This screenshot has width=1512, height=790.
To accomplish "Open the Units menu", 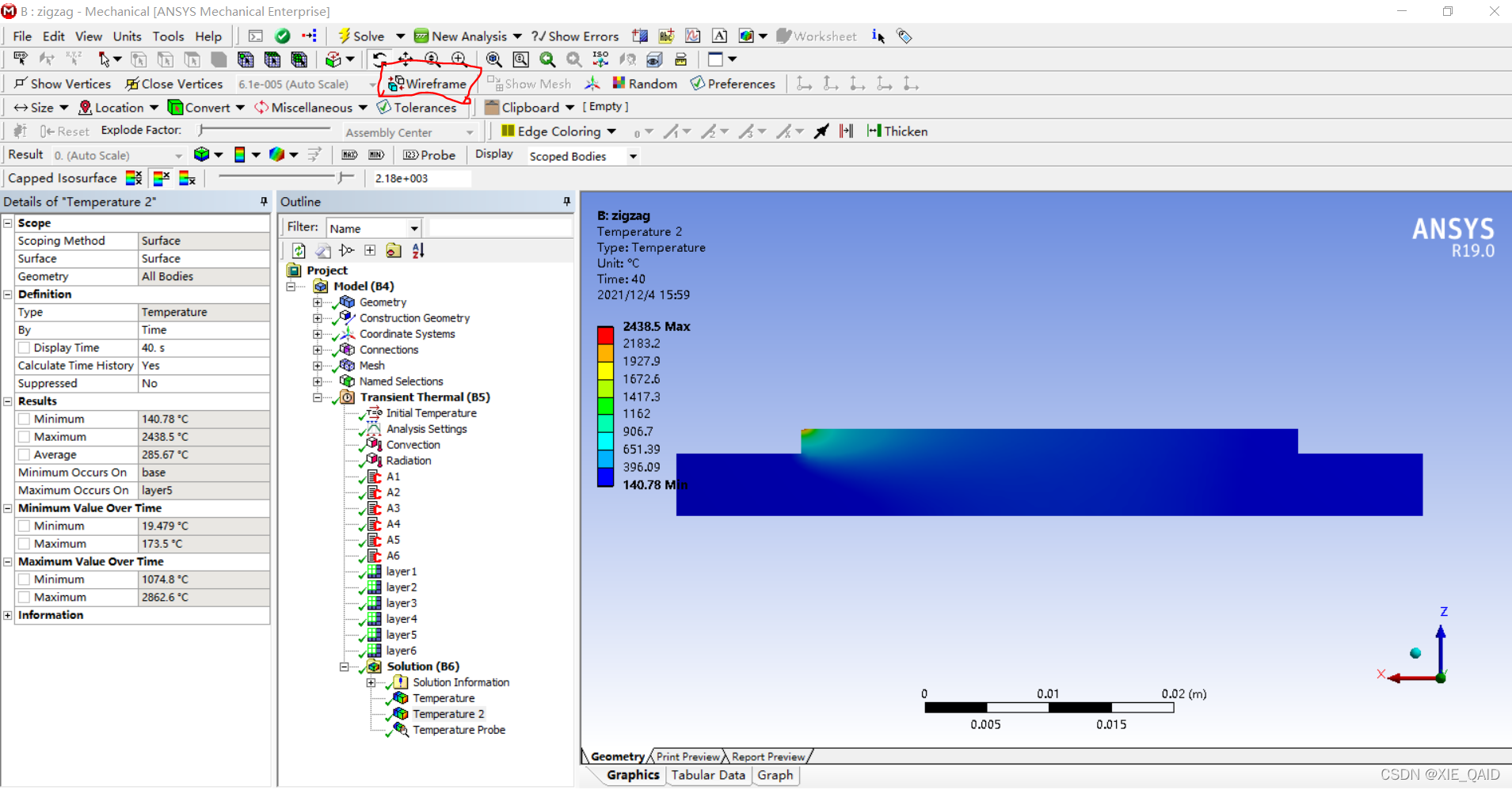I will click(127, 36).
